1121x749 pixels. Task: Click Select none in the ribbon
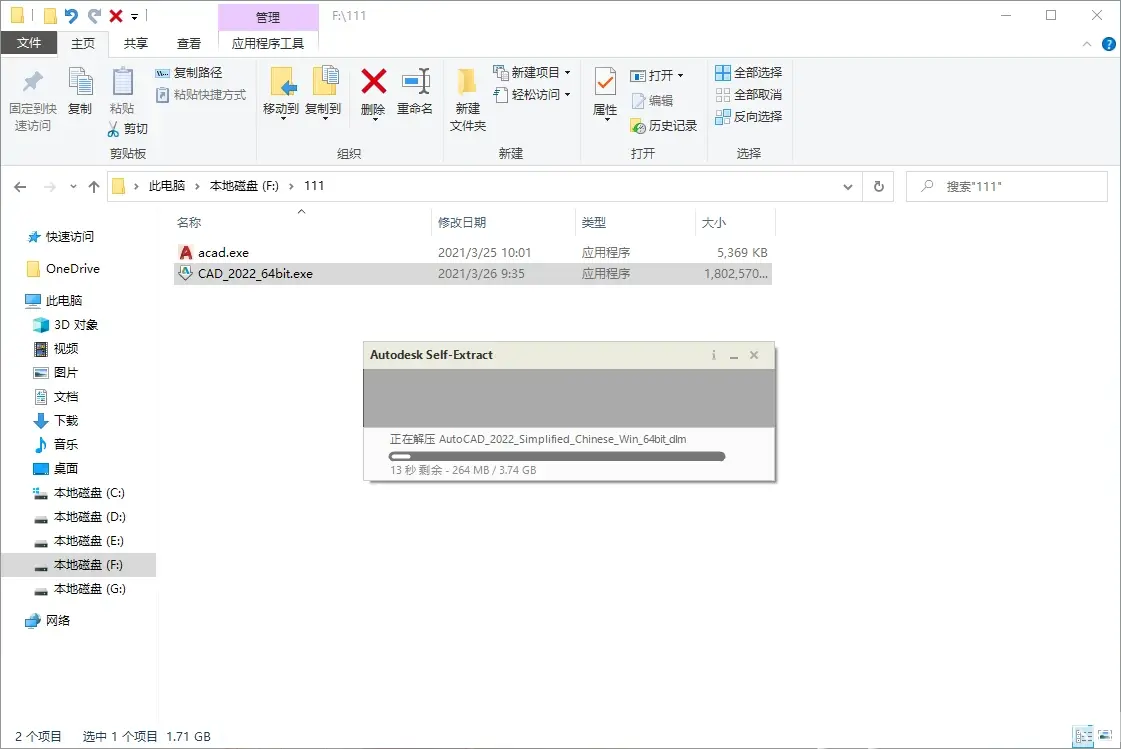click(x=749, y=94)
